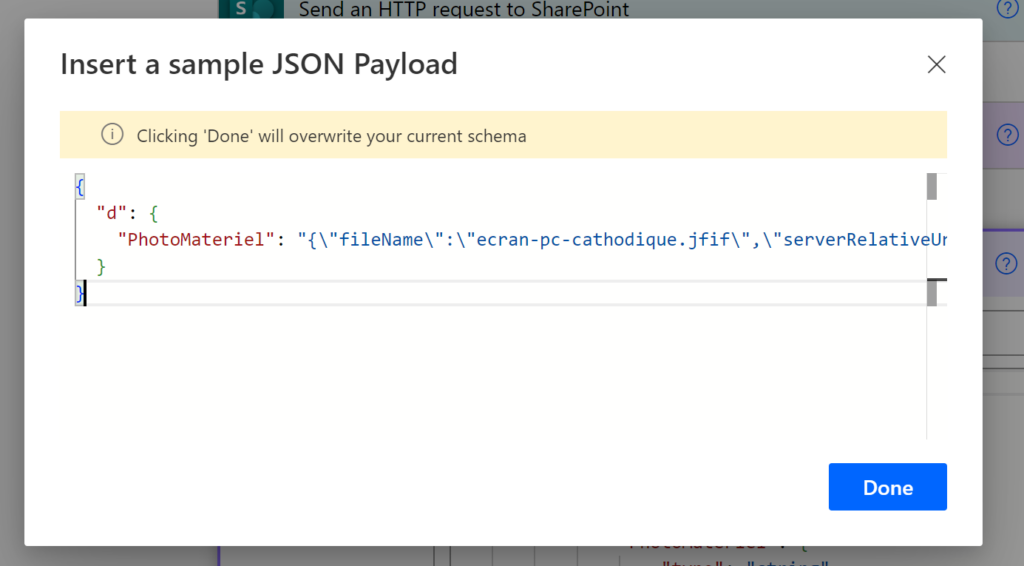The image size is (1024, 566).
Task: Close the Insert a sample JSON Payload dialog
Action: click(x=936, y=64)
